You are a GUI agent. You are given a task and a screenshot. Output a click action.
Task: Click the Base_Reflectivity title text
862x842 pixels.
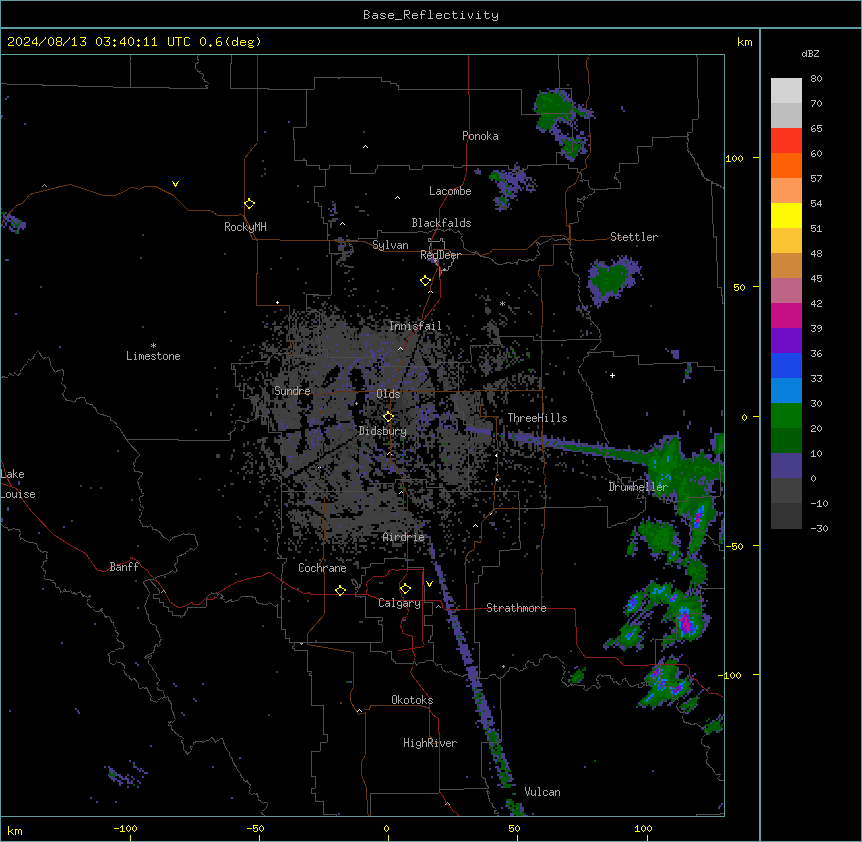[x=431, y=15]
